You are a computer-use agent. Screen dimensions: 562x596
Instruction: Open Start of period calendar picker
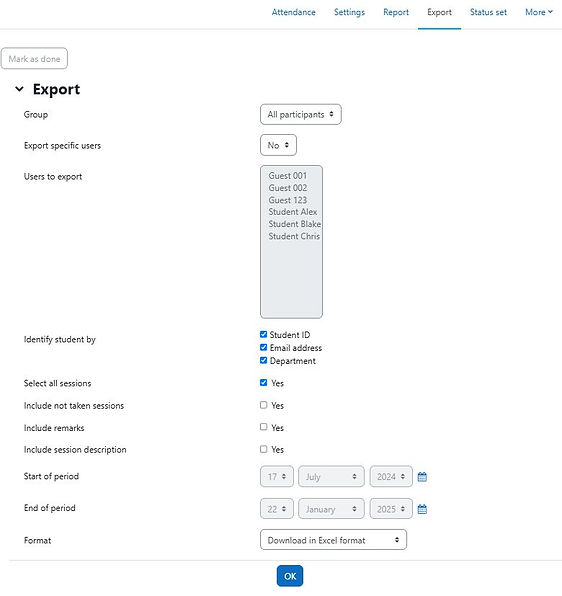click(x=422, y=477)
